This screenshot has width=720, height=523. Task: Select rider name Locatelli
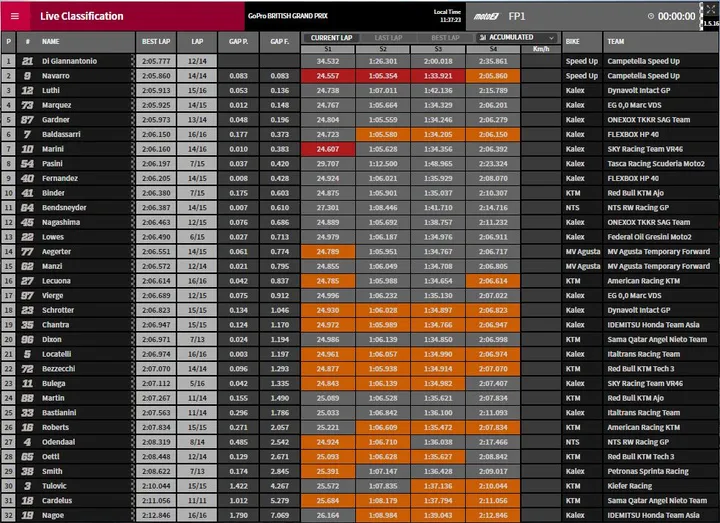[x=56, y=354]
